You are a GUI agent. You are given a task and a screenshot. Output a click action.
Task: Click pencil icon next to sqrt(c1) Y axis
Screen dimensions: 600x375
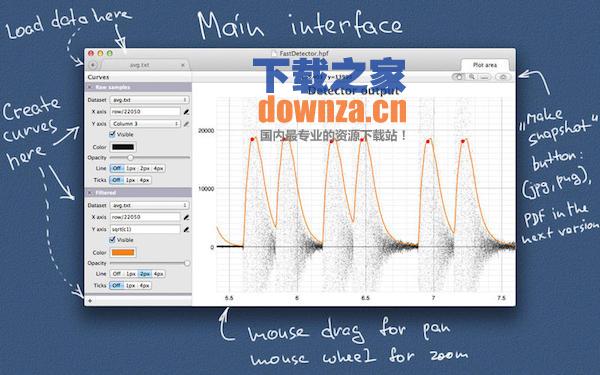click(186, 230)
